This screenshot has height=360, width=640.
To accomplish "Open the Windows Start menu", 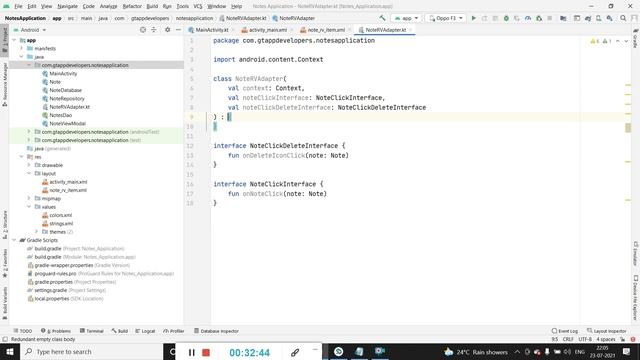I will [10, 352].
